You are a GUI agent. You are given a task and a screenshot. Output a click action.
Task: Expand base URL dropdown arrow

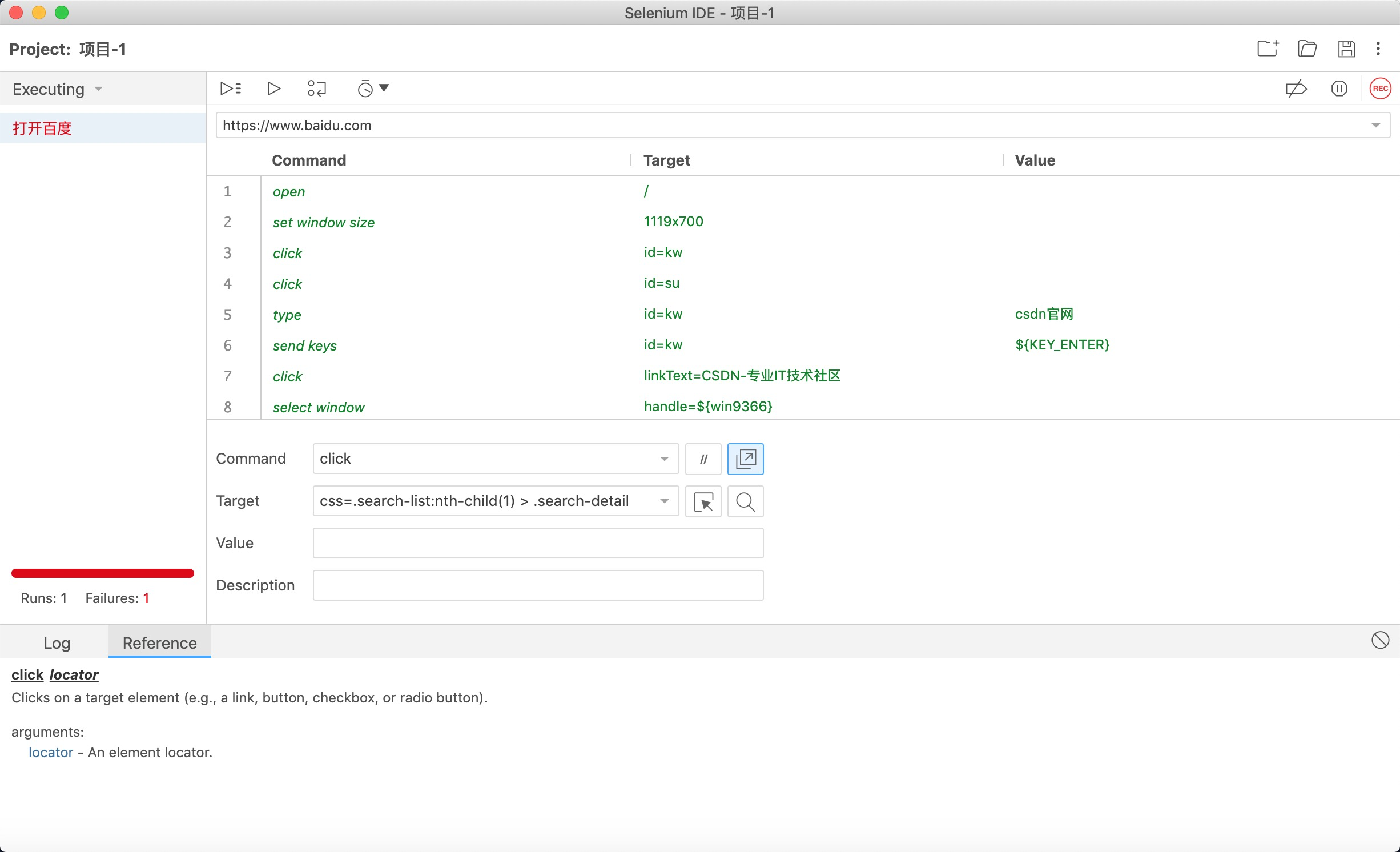1376,126
